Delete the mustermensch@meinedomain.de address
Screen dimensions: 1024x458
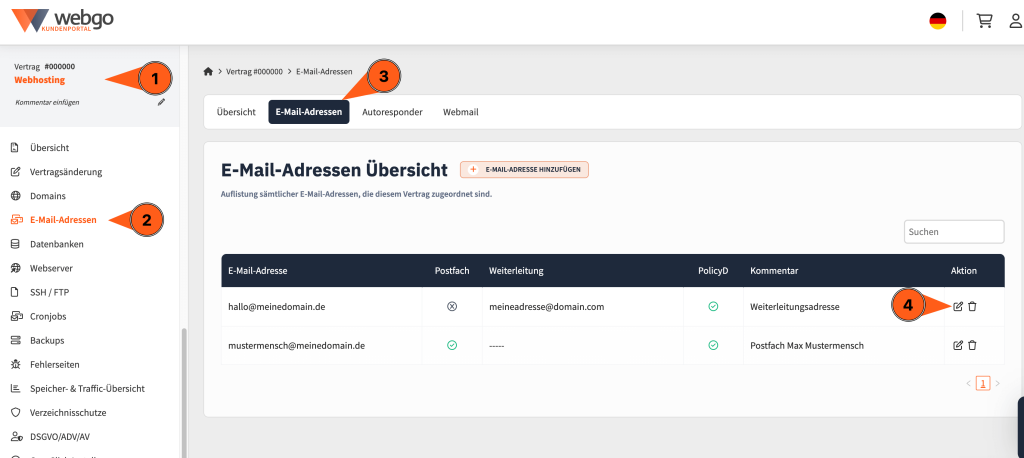click(972, 345)
